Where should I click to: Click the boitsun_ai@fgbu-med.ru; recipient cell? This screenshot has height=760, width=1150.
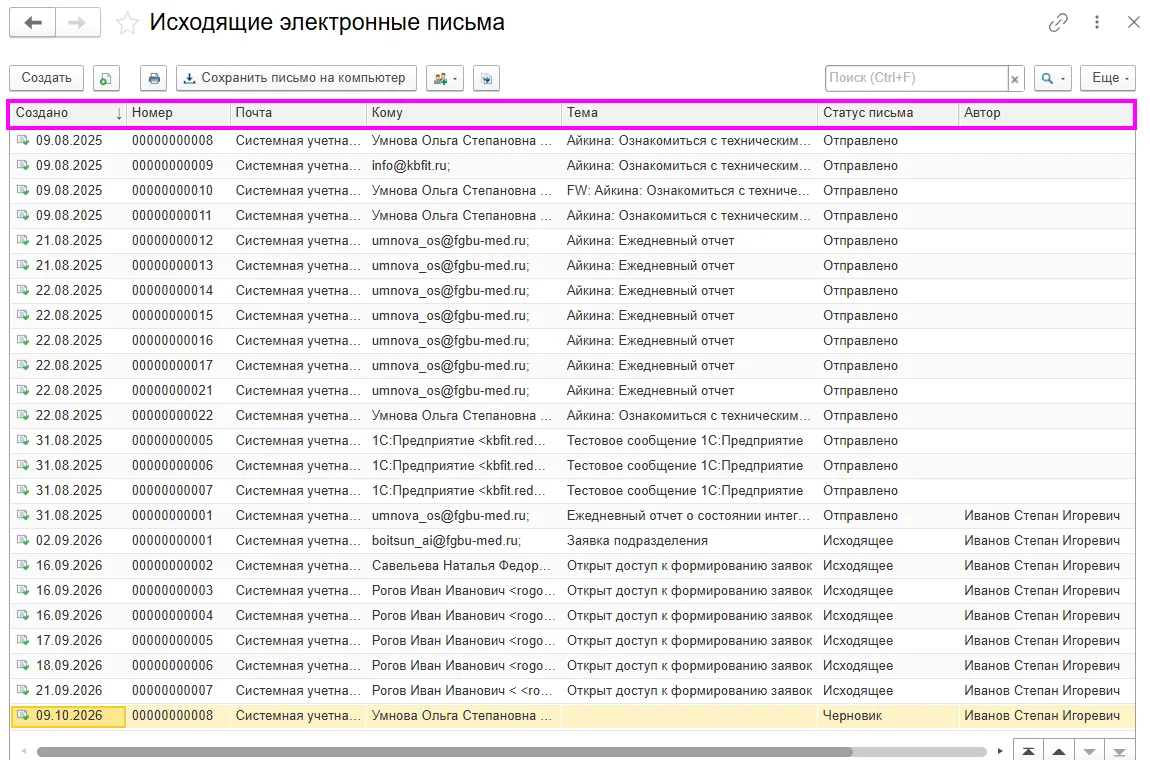(x=464, y=540)
